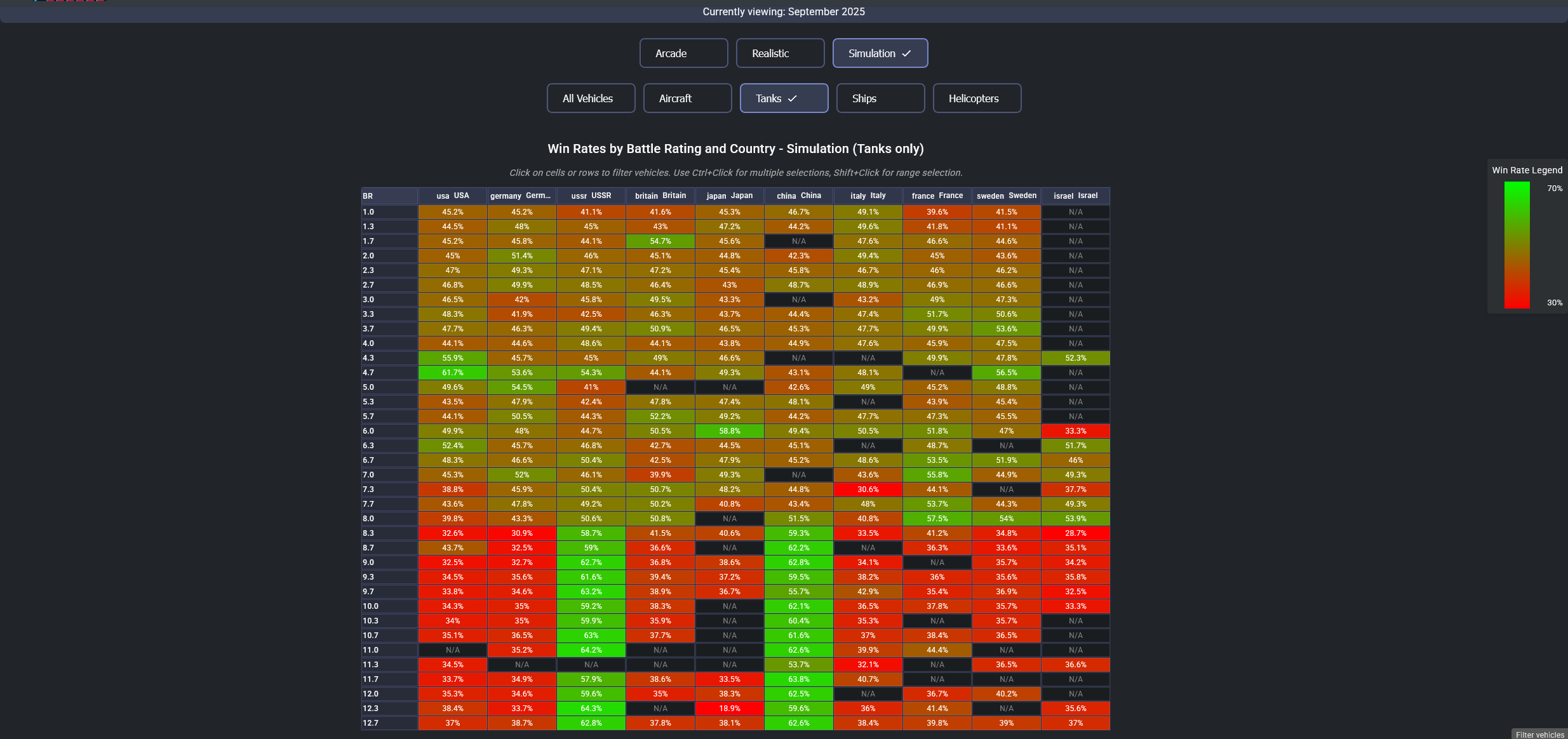Image resolution: width=1568 pixels, height=739 pixels.
Task: Click Japan 18.9% cell at BR 12.3
Action: pyautogui.click(x=730, y=709)
